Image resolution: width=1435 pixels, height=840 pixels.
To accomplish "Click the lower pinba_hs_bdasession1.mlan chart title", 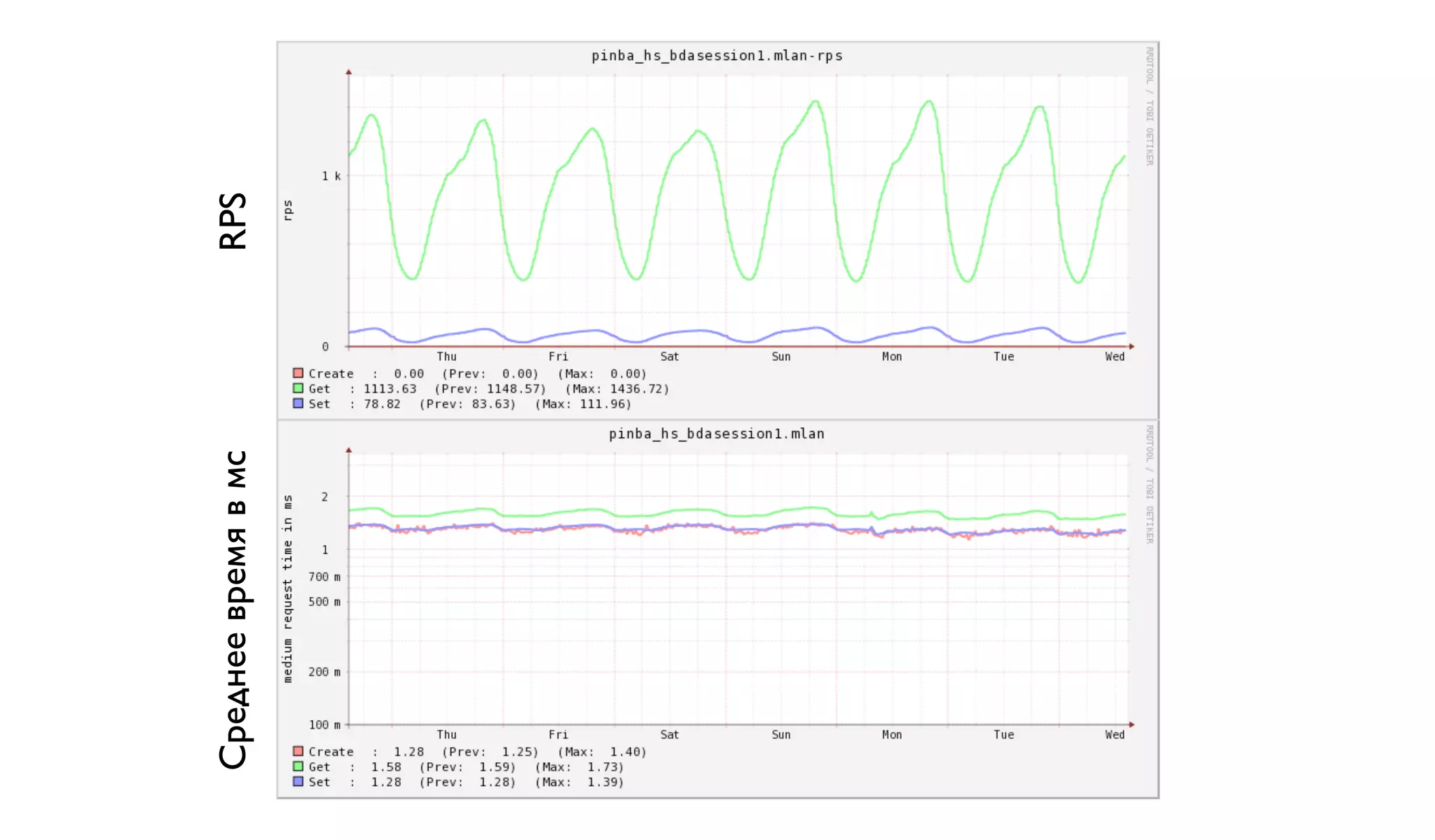I will click(716, 434).
